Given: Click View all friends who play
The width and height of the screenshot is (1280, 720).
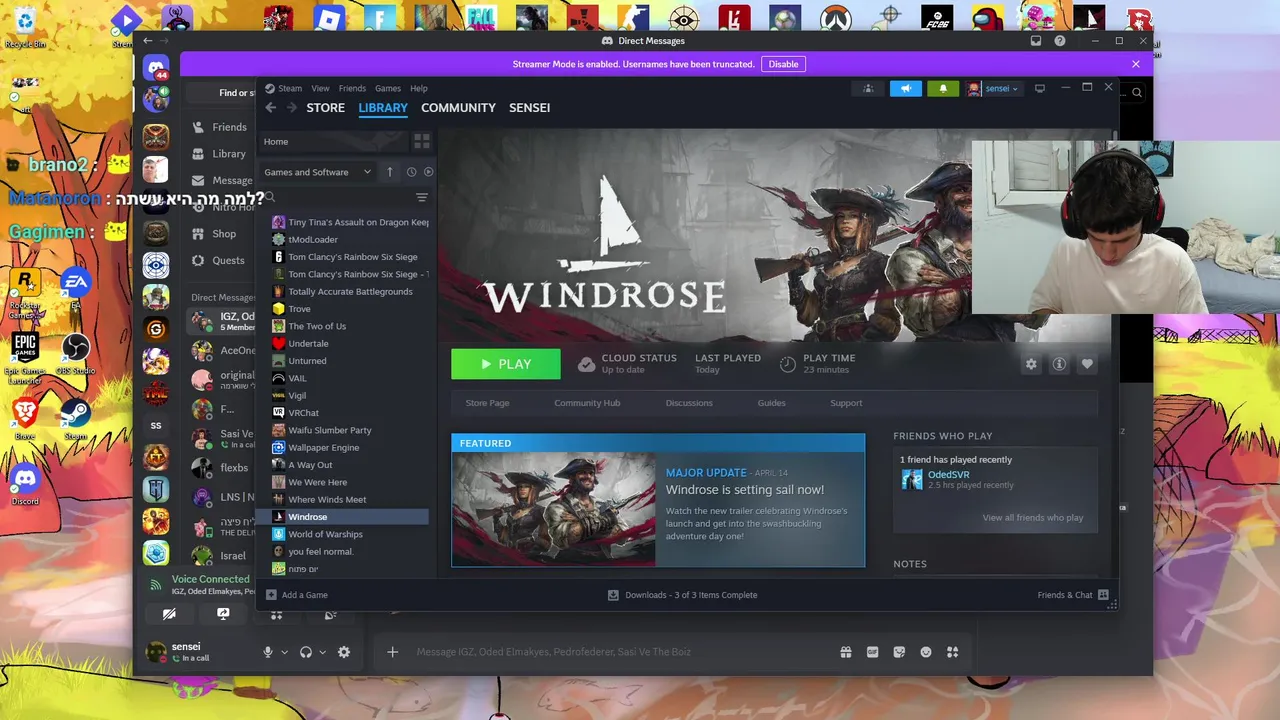Looking at the screenshot, I should (1032, 518).
